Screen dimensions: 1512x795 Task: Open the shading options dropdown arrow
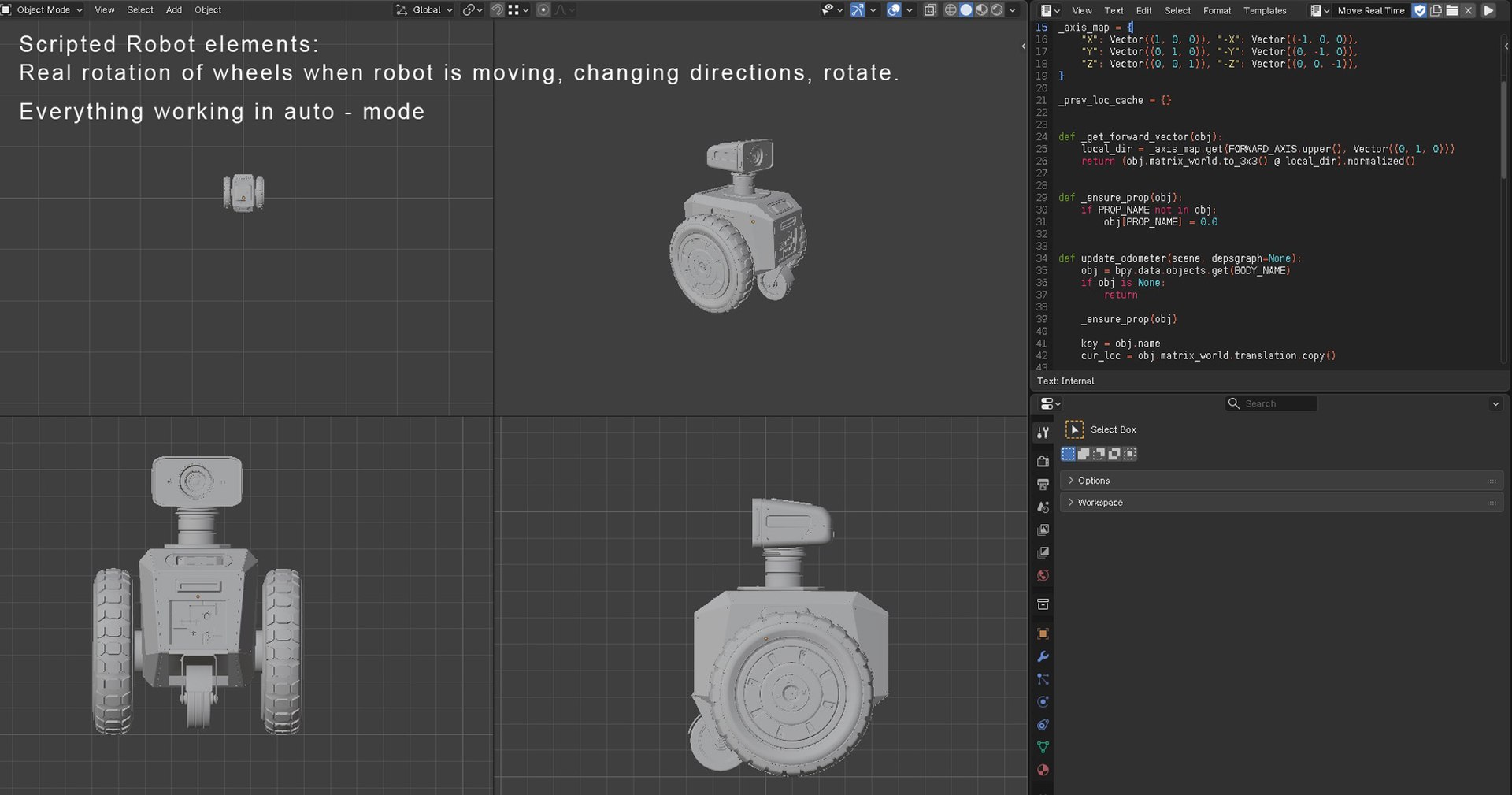tap(1013, 10)
